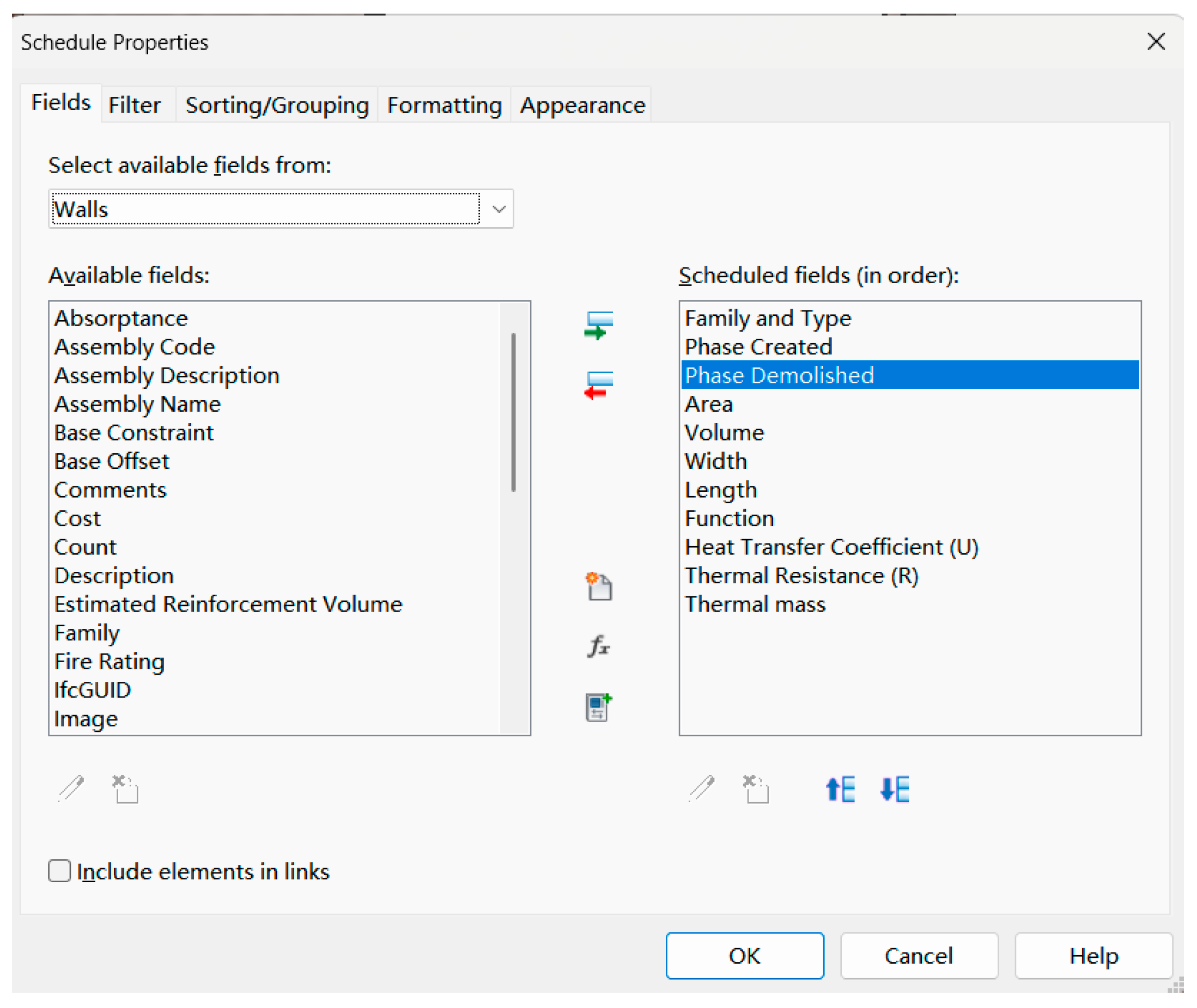This screenshot has height=1008, width=1197.
Task: Click the Cancel button
Action: coord(919,956)
